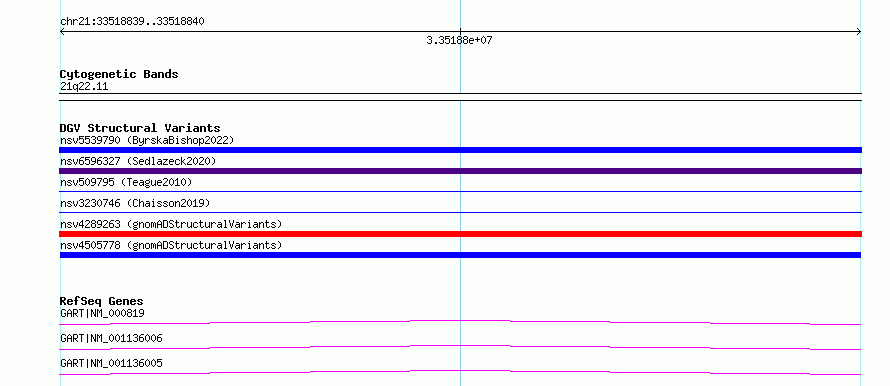This screenshot has height=386, width=890.
Task: Open nsv509795 (Teague2010) variant label
Action: coord(126,182)
